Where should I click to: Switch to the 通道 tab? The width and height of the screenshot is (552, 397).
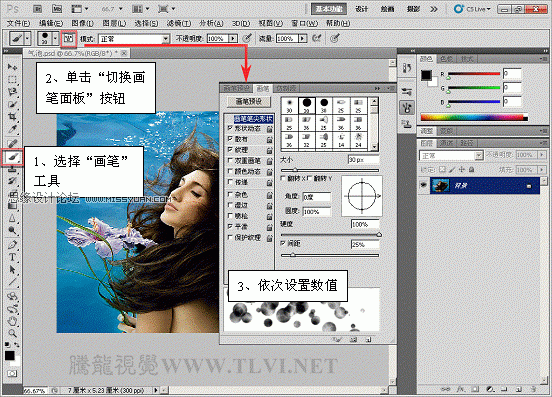pyautogui.click(x=446, y=143)
